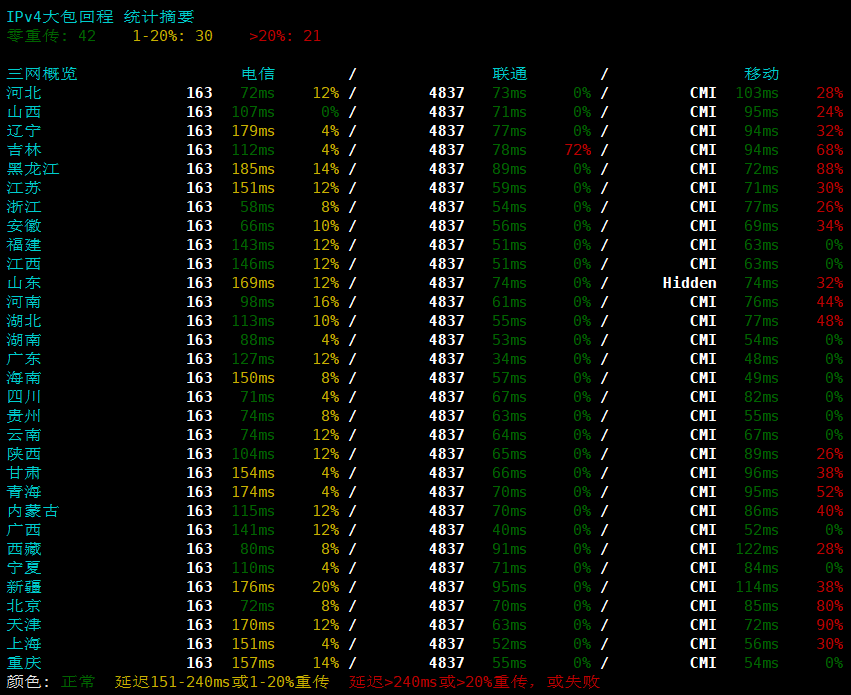Select the '>20%: 21' summary text
The image size is (851, 695).
(x=285, y=36)
